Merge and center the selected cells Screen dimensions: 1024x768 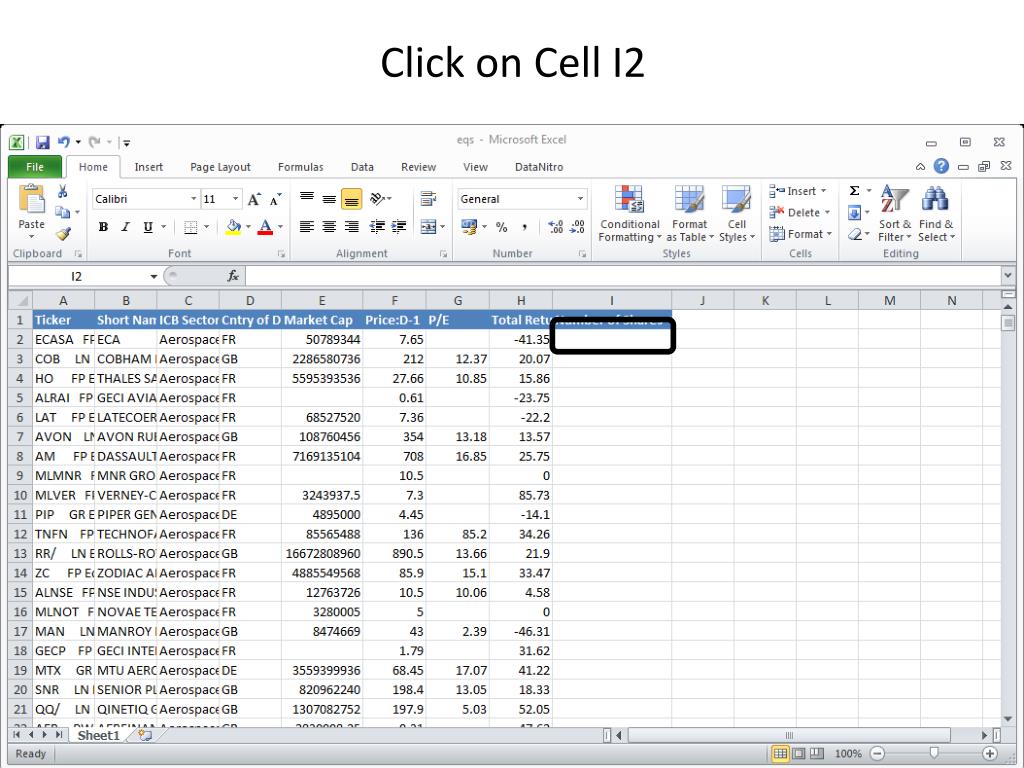(428, 227)
